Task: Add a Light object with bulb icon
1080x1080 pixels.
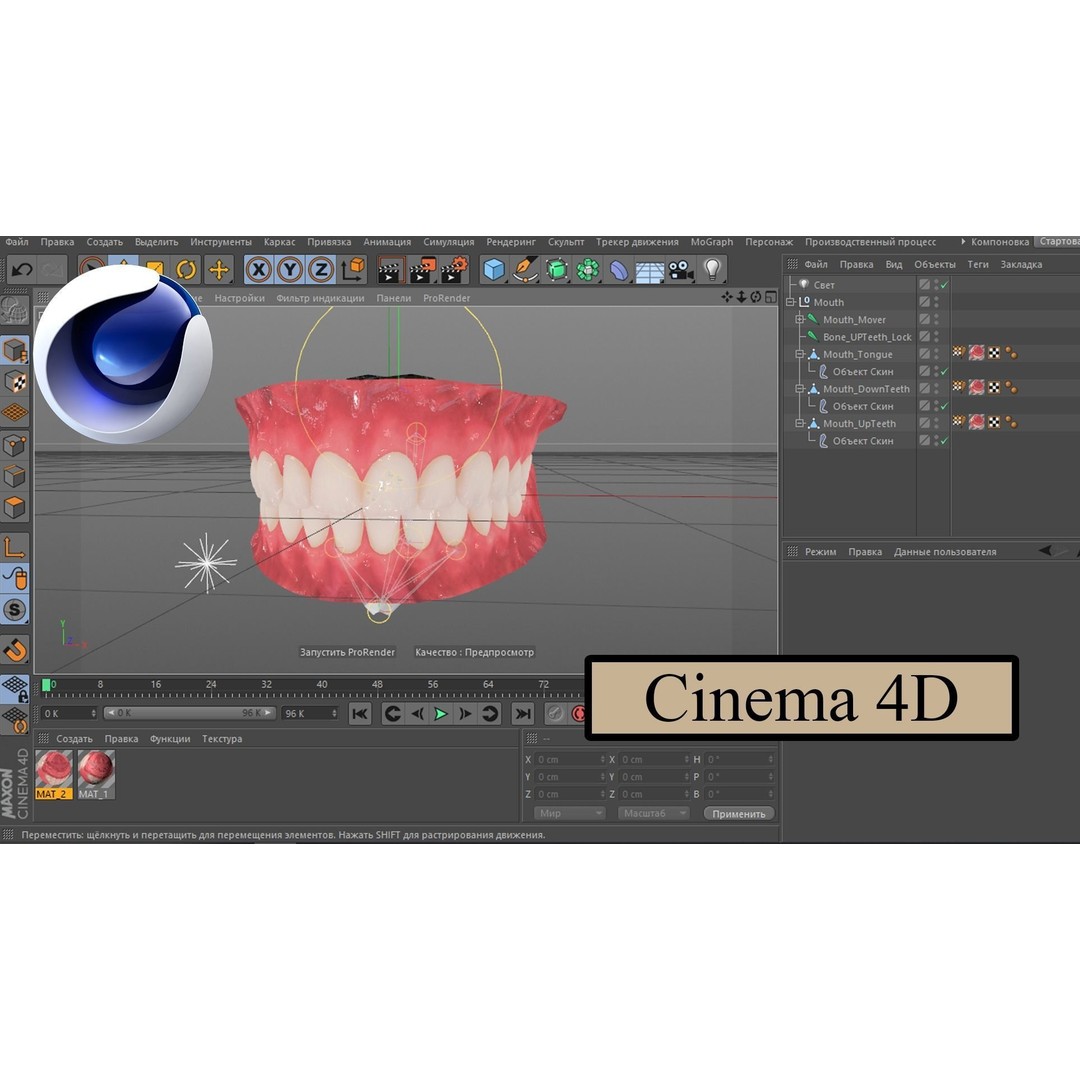Action: point(712,269)
